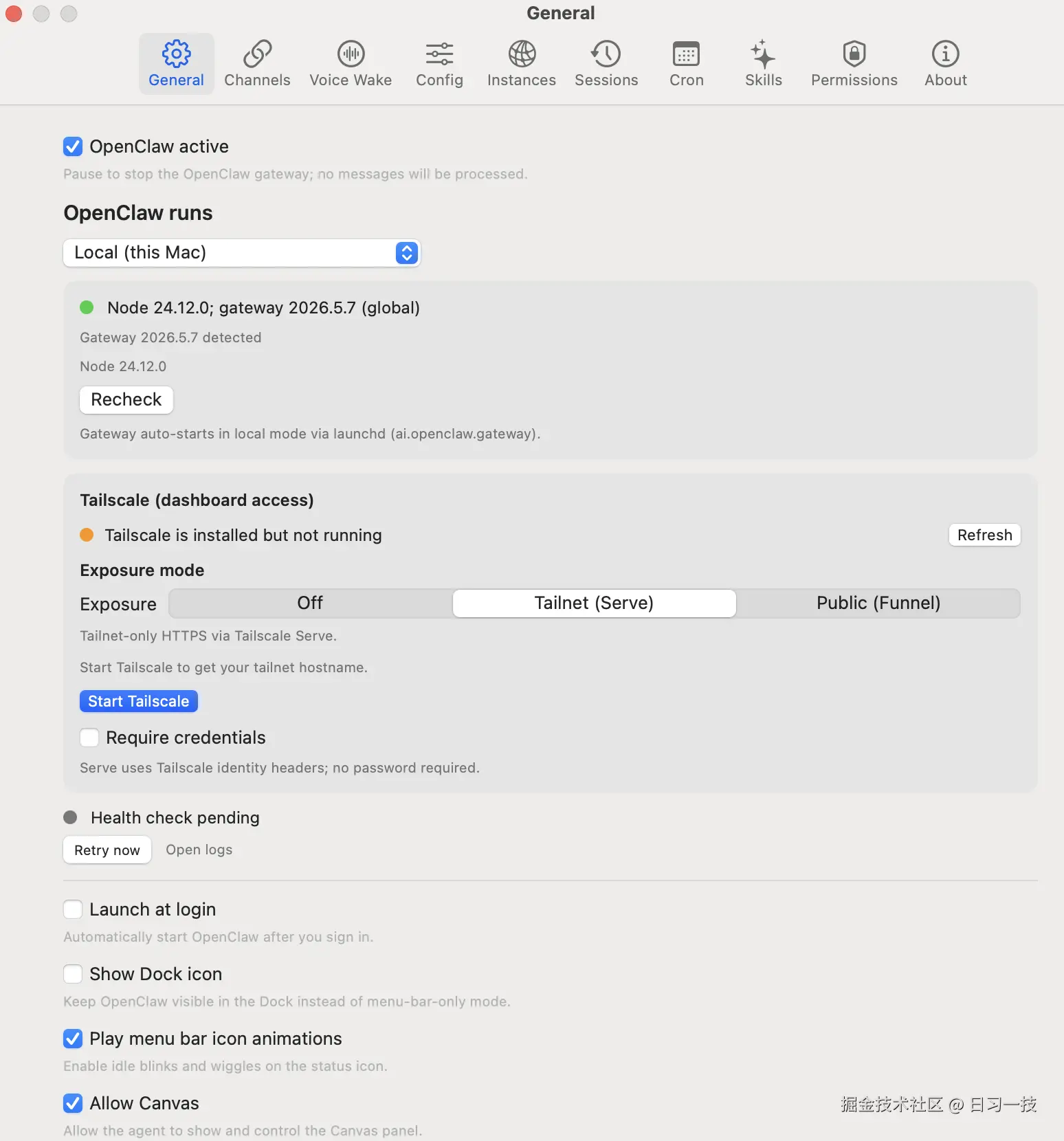Uncheck the OpenClaw active checkbox

coord(73,146)
